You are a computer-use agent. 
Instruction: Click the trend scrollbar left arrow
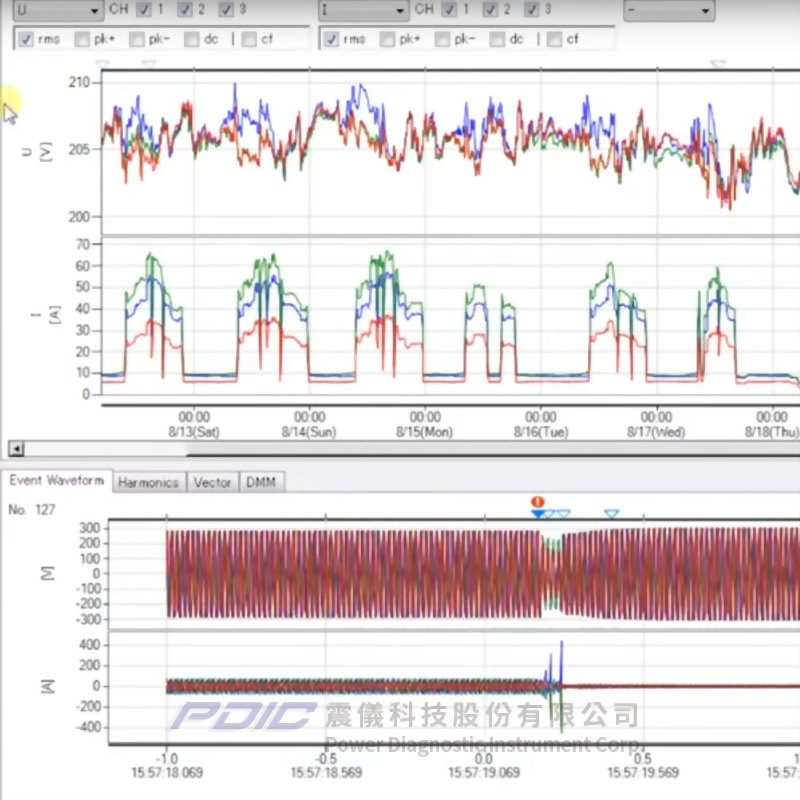pyautogui.click(x=15, y=449)
